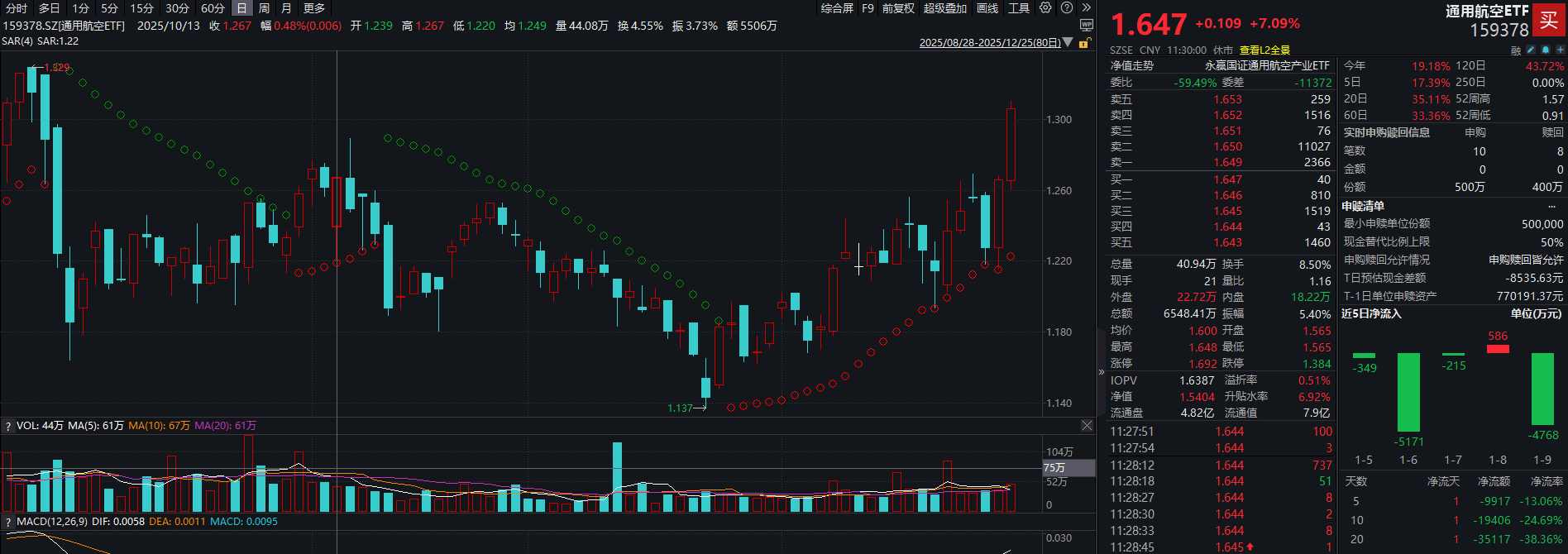Open the 超级叠加 overlay menu

pyautogui.click(x=945, y=8)
